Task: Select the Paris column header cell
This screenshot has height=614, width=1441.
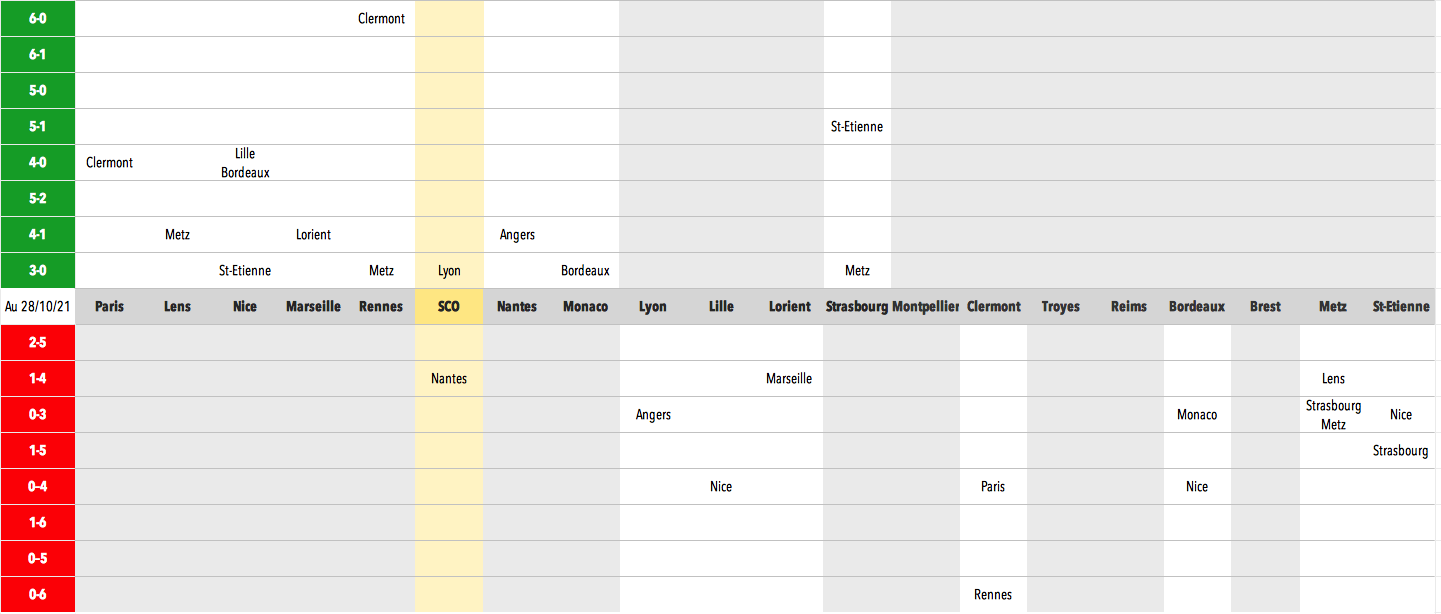Action: coord(109,307)
